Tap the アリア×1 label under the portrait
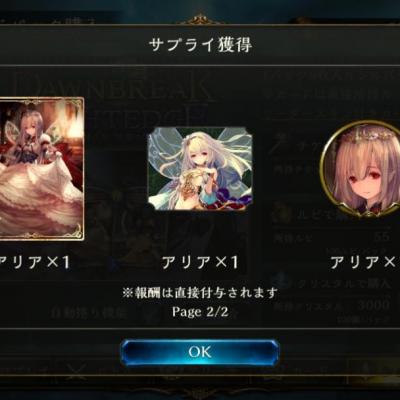The height and width of the screenshot is (400, 400). (x=365, y=263)
